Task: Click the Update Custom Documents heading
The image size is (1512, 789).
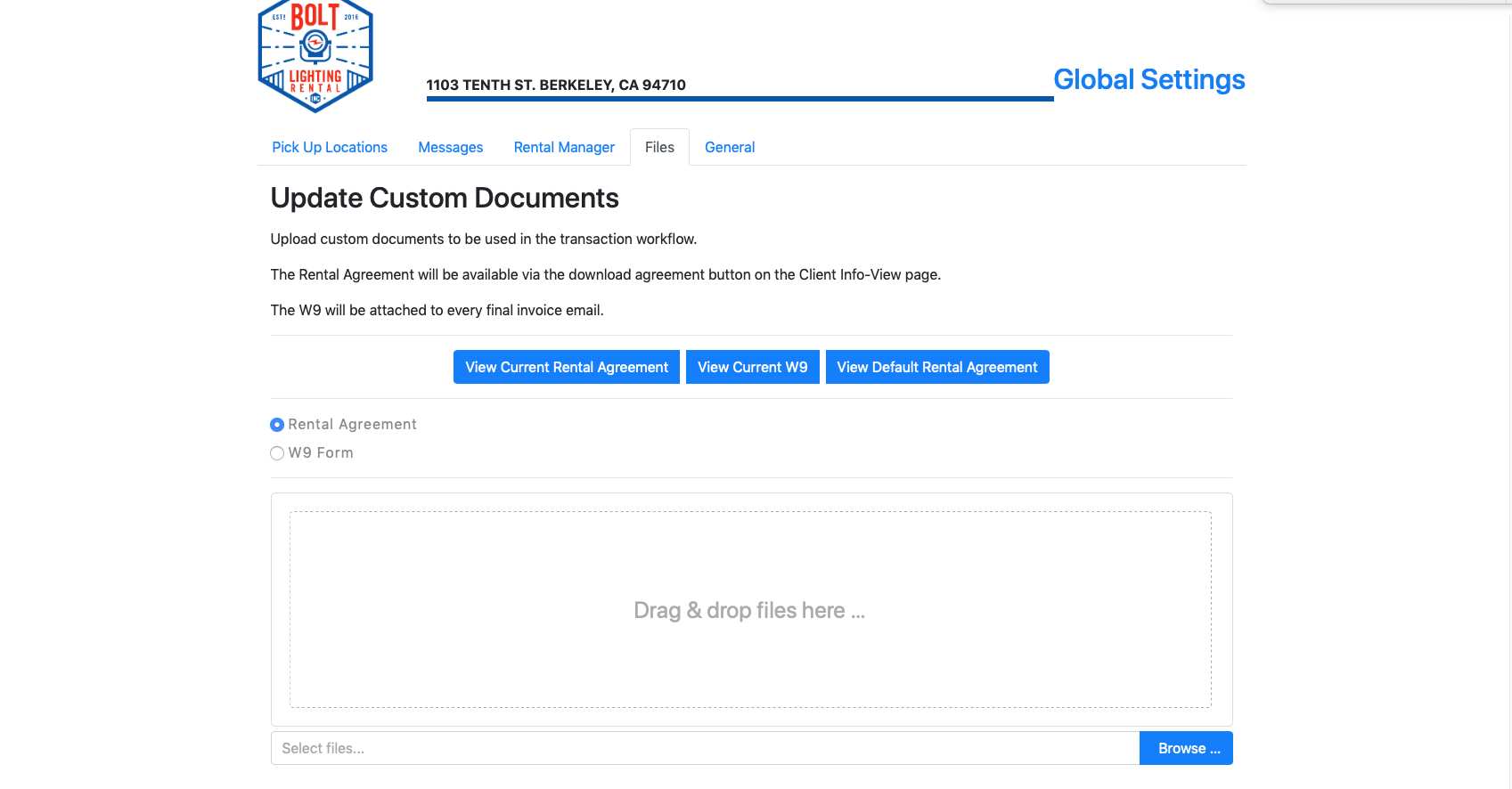Action: tap(444, 198)
